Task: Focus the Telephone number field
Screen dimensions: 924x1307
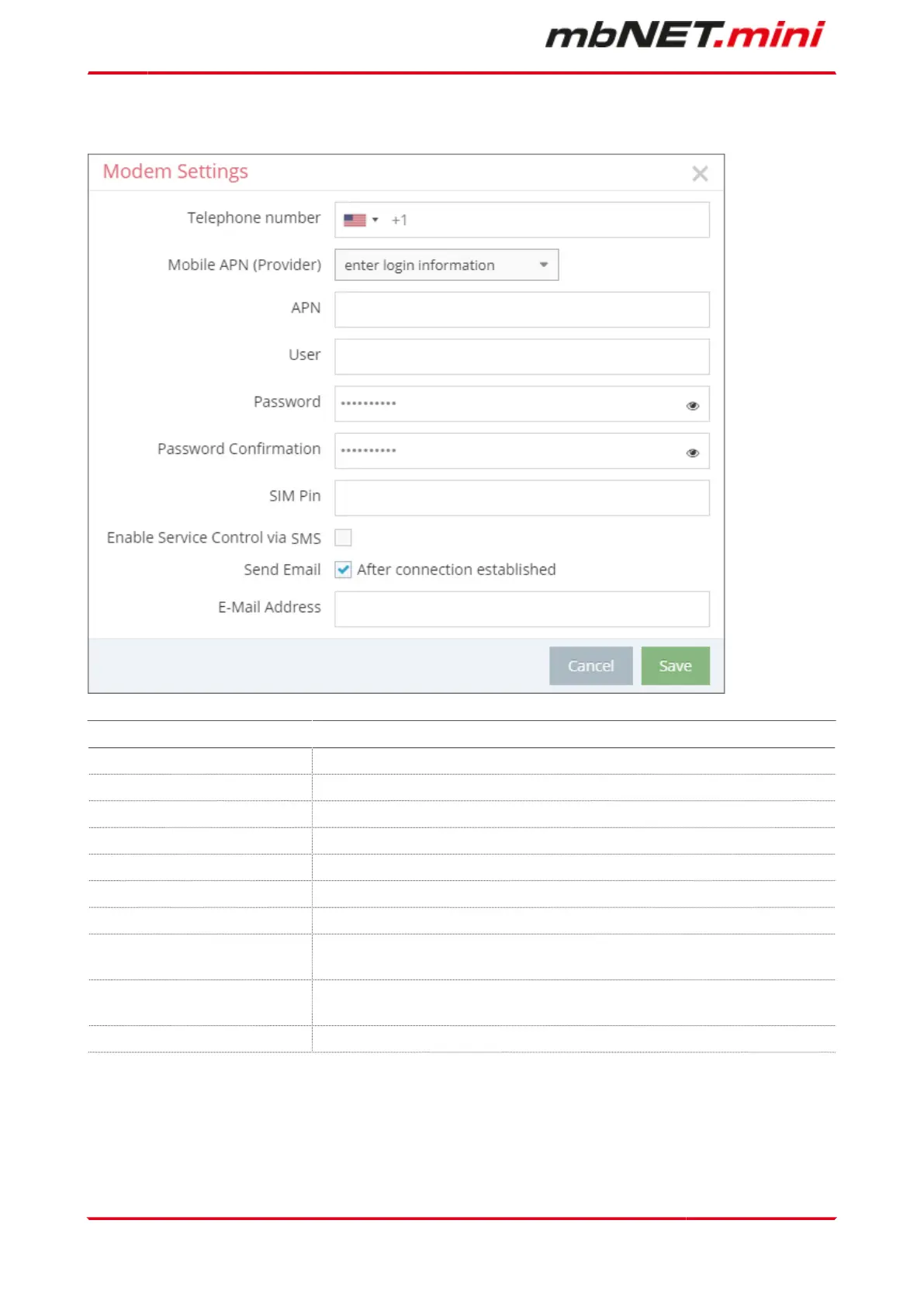Action: coord(522,220)
